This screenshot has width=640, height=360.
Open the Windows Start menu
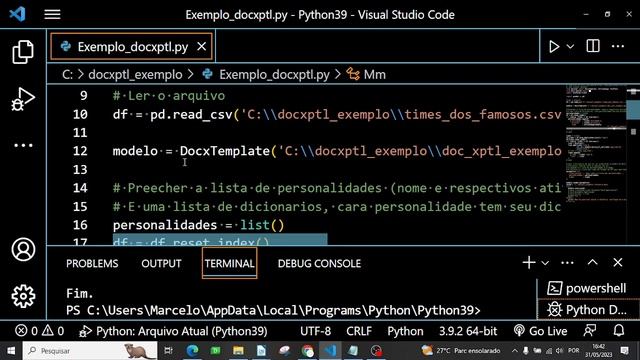[11, 351]
